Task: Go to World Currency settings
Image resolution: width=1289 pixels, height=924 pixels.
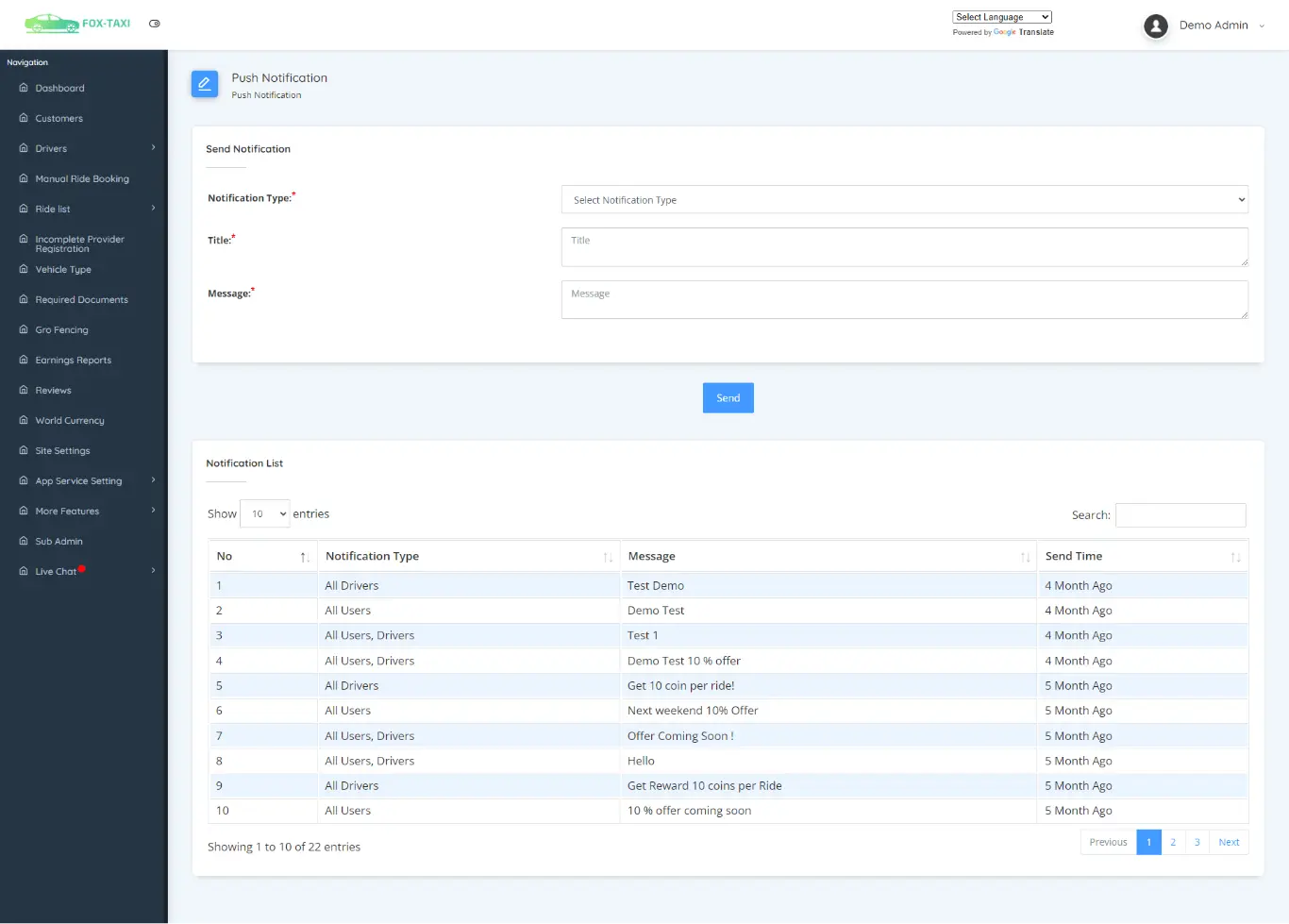Action: click(70, 420)
